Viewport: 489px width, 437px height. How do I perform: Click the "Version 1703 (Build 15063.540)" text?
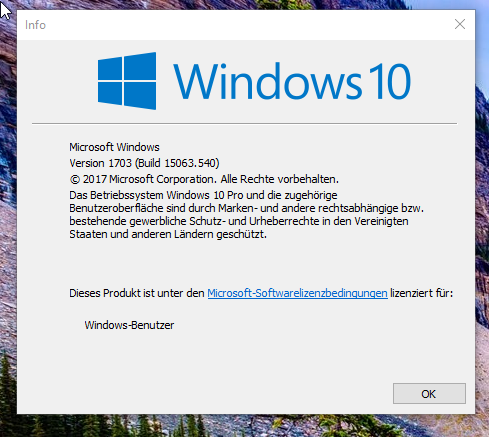tap(144, 163)
